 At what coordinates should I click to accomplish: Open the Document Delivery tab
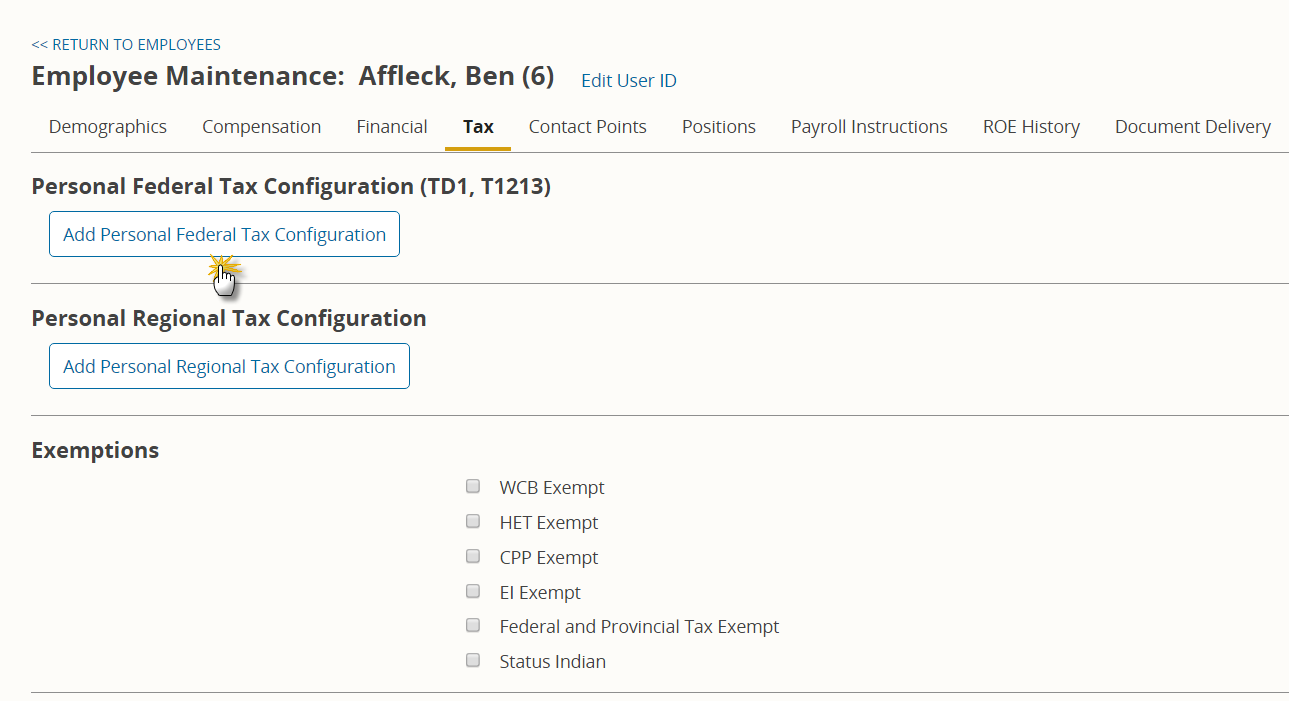tap(1193, 127)
